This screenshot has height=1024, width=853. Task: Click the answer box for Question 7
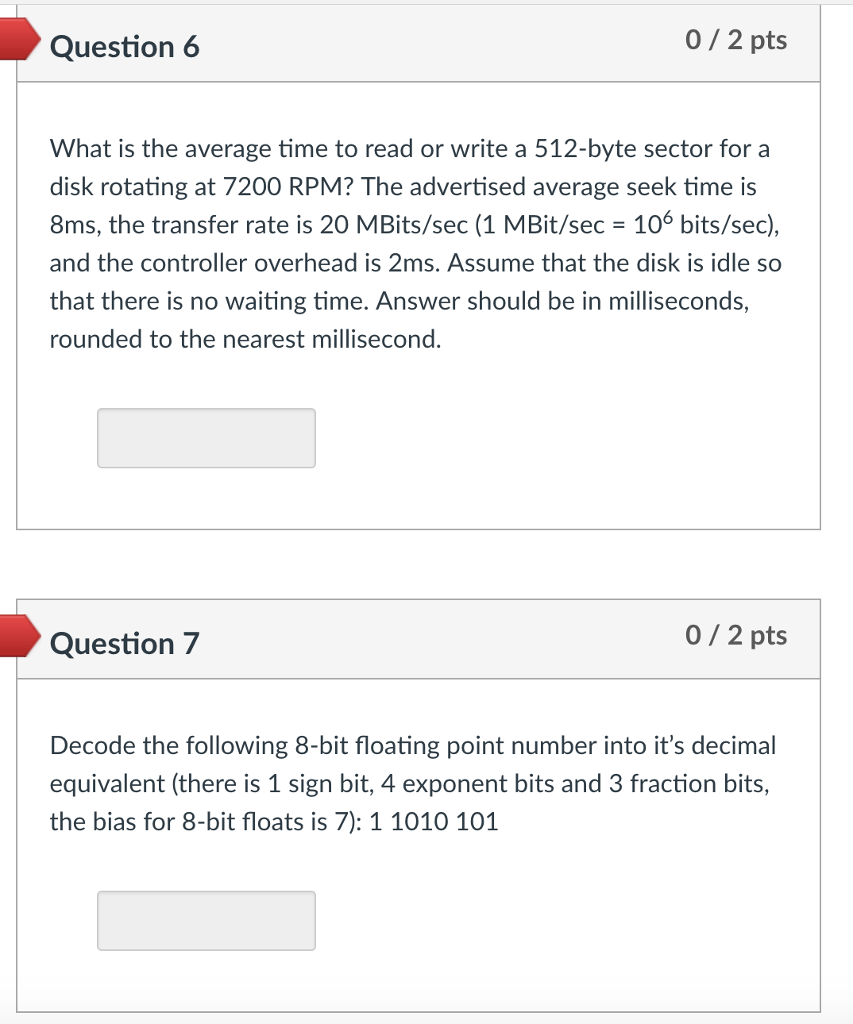pos(205,919)
